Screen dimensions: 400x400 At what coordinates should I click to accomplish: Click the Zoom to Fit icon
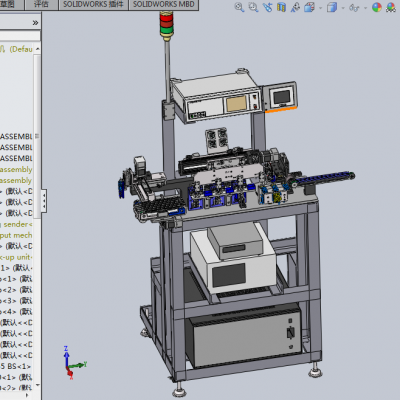point(239,7)
